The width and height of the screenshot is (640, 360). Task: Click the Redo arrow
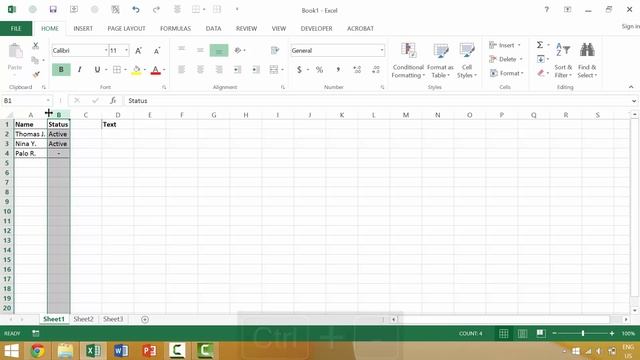[156, 9]
